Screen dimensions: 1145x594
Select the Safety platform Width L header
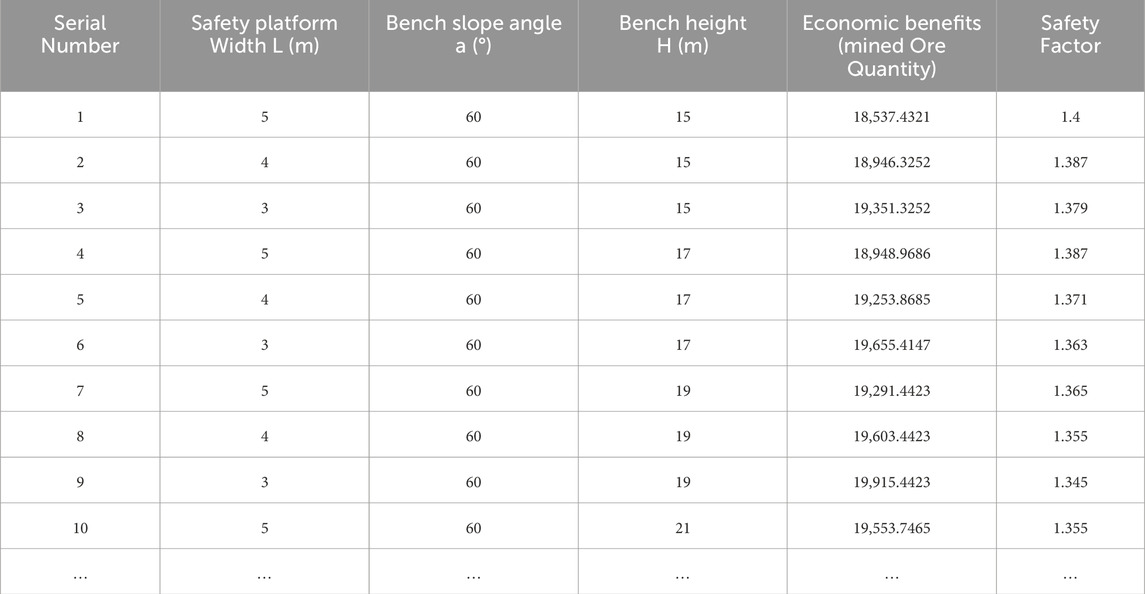(264, 34)
